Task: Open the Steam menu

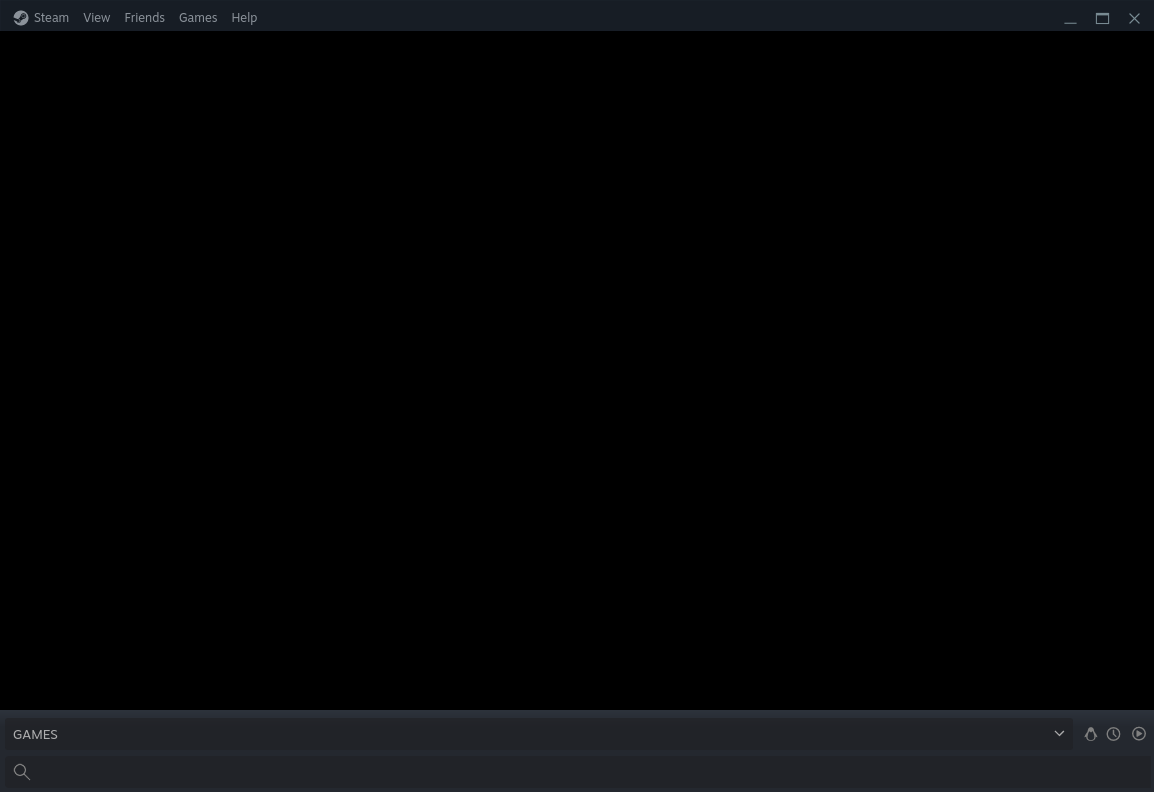Action: 51,17
